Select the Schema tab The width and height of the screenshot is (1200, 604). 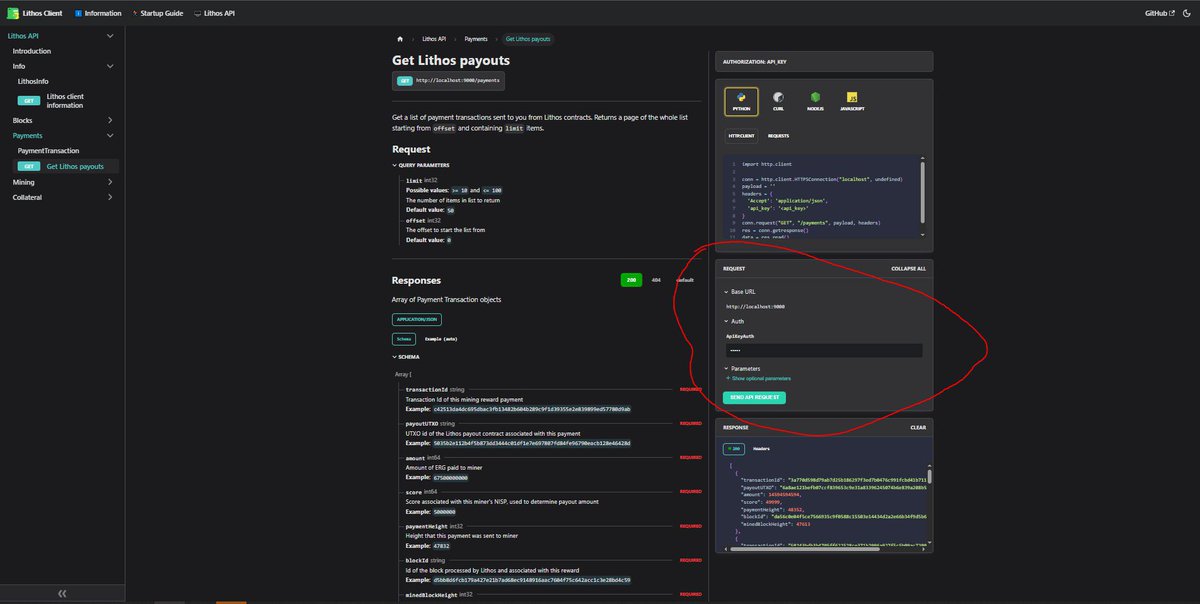(402, 339)
